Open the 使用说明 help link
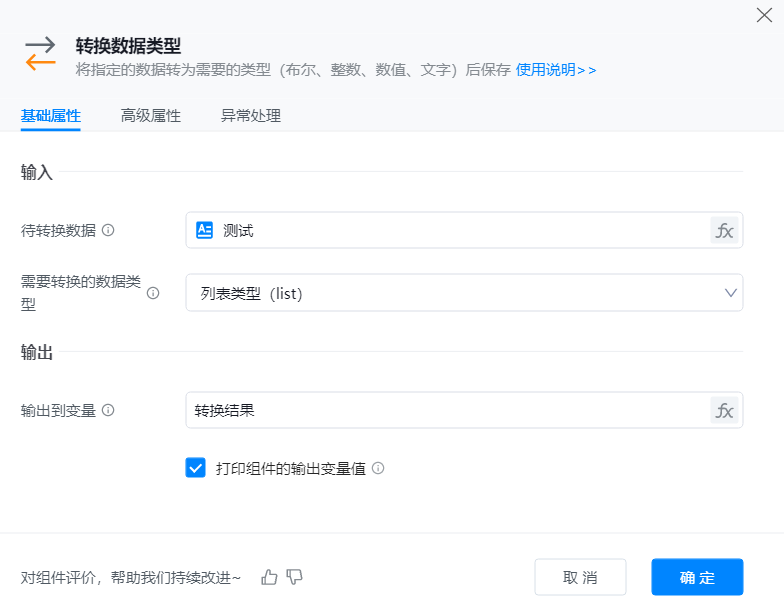Screen dimensions: 784x607 coord(556,70)
